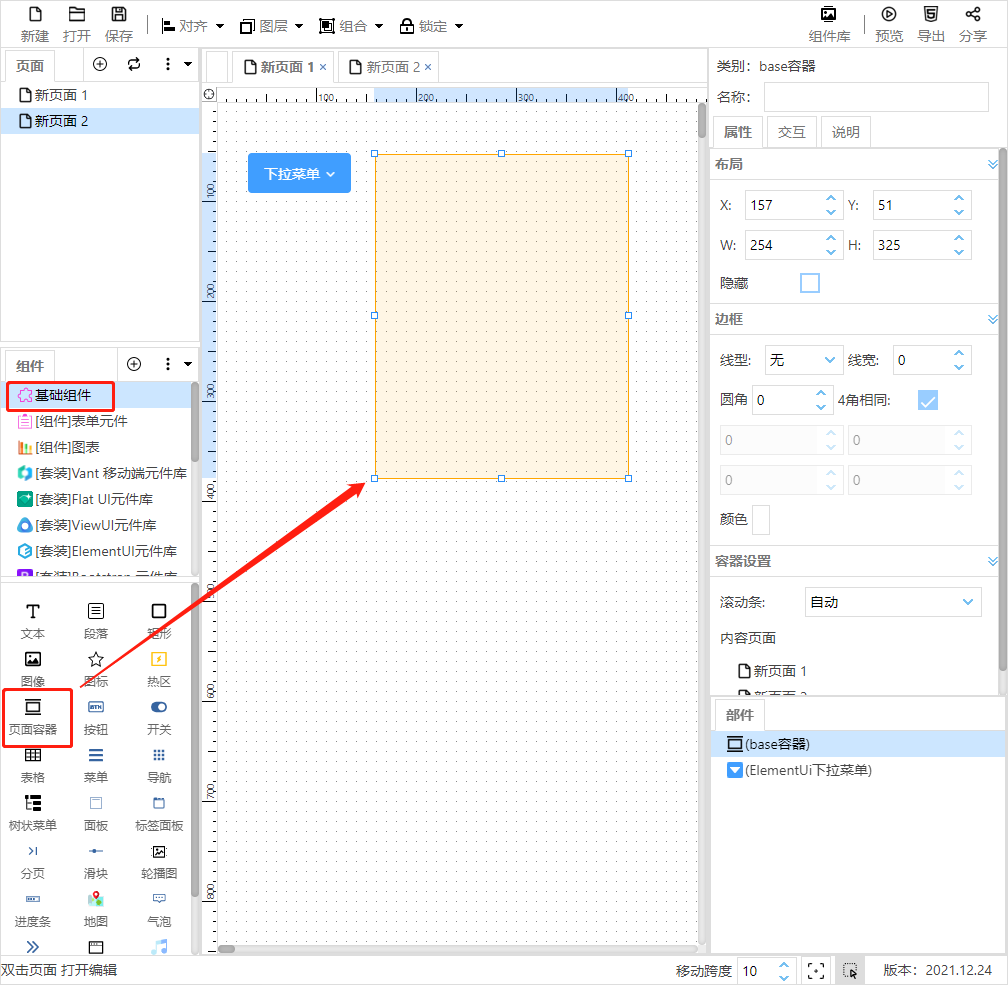1008x985 pixels.
Task: Switch to the 新页面 2 canvas tab
Action: (x=386, y=67)
